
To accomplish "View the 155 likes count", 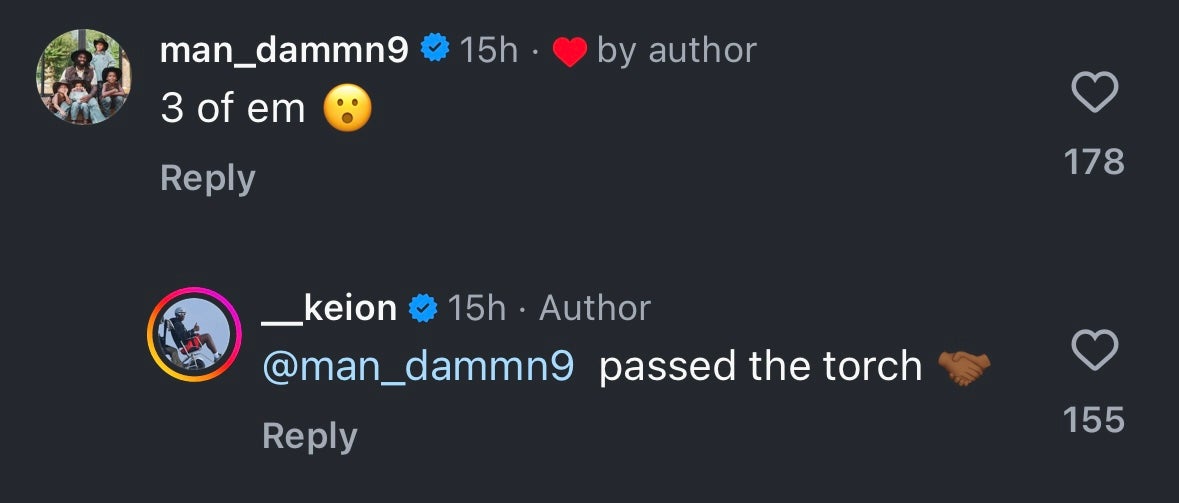I will click(x=1094, y=420).
